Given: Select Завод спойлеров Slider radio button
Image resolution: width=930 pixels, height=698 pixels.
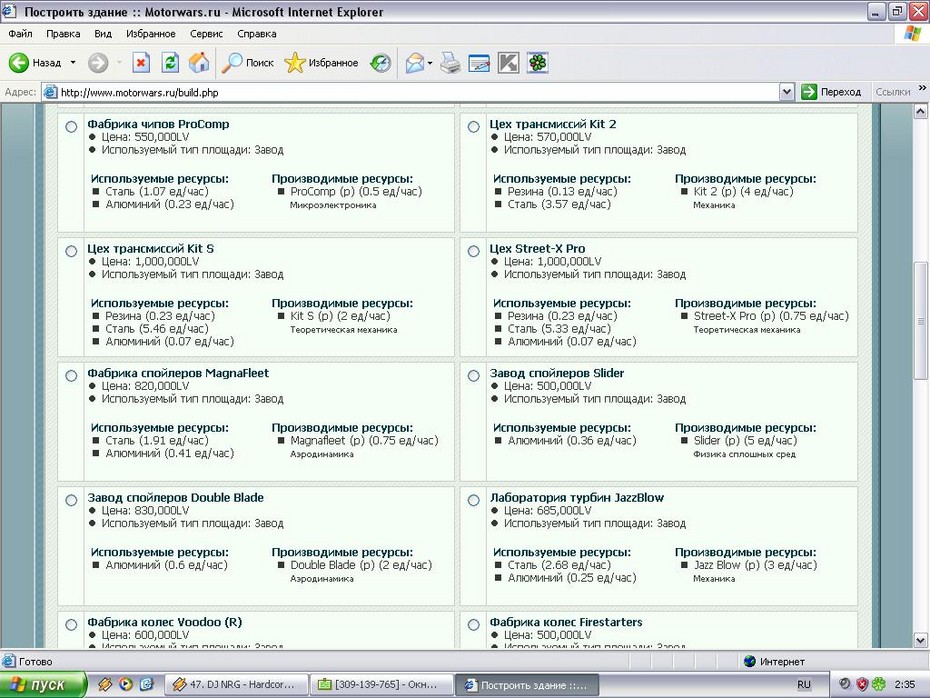Looking at the screenshot, I should (x=473, y=376).
